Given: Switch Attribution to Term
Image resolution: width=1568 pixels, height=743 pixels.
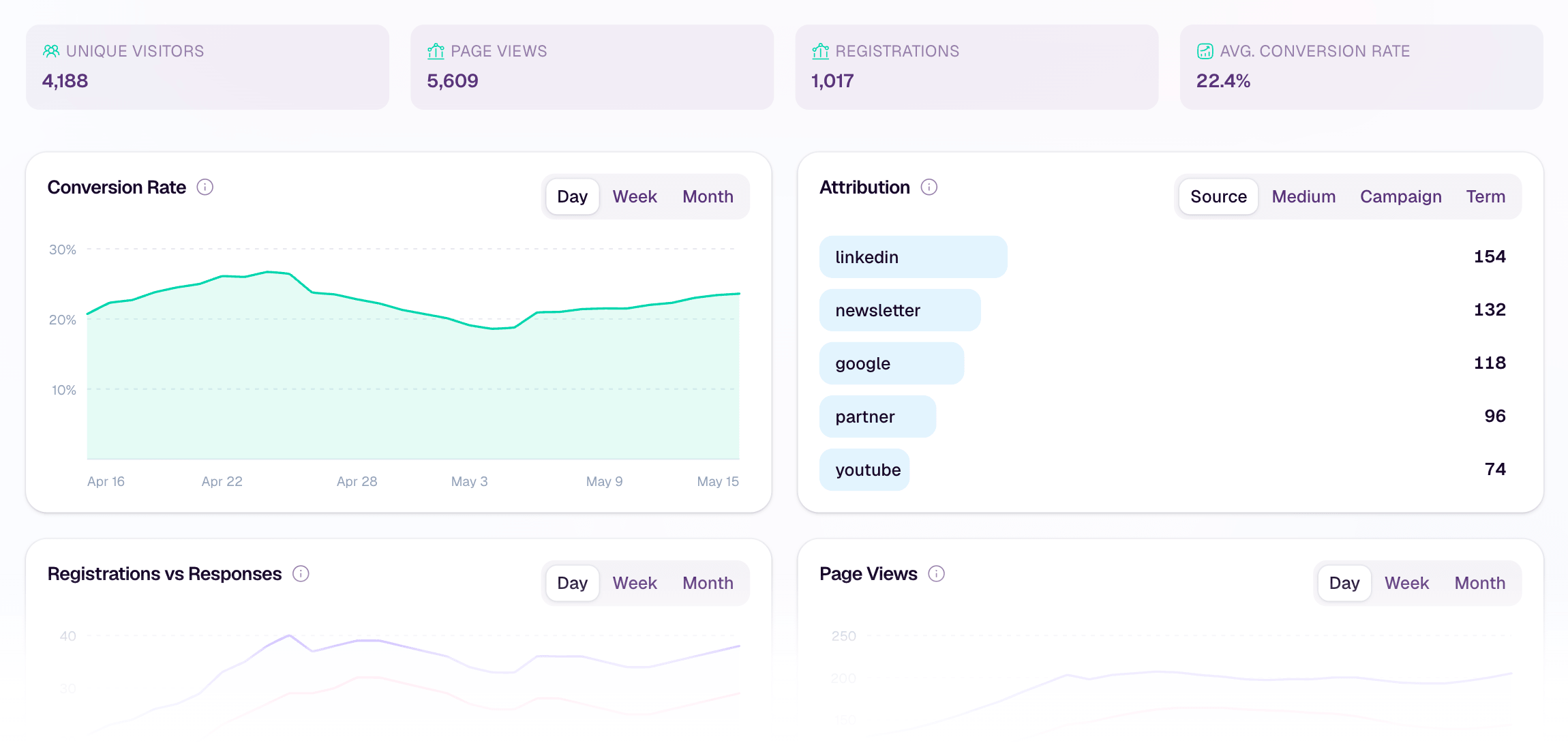Looking at the screenshot, I should click(1486, 196).
